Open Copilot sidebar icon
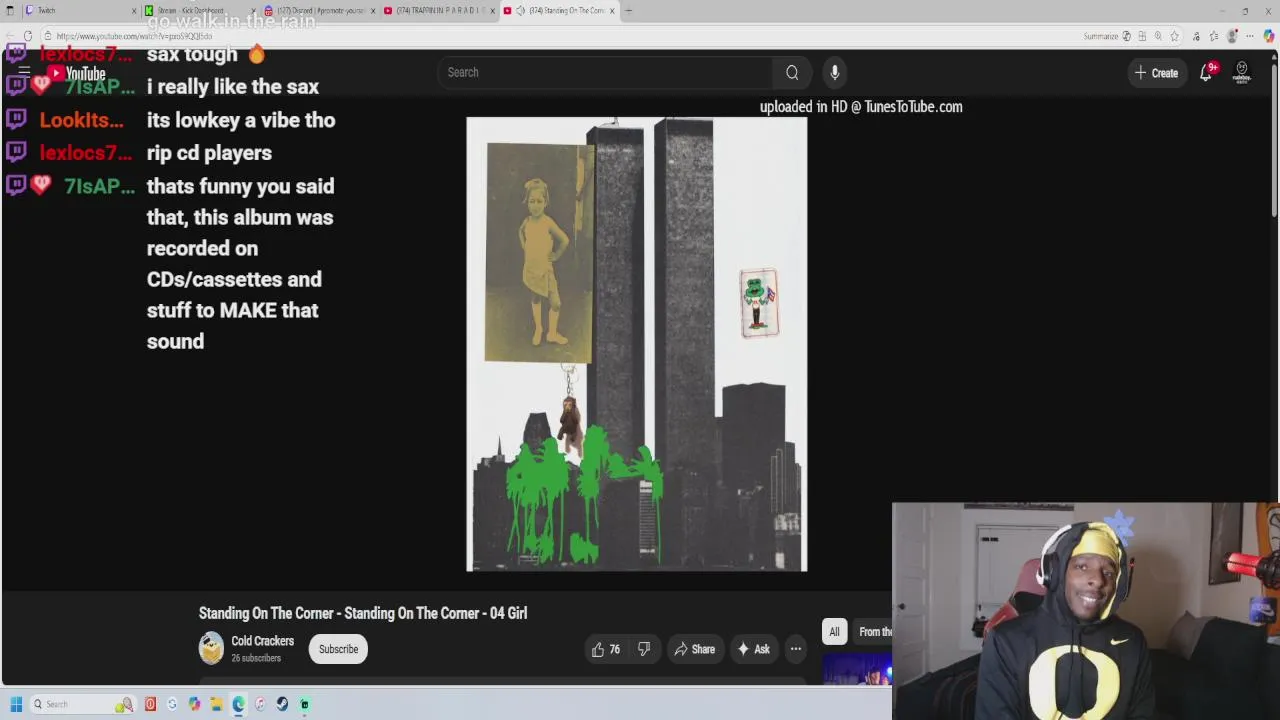Screen dimensions: 1280x720 point(1269,36)
